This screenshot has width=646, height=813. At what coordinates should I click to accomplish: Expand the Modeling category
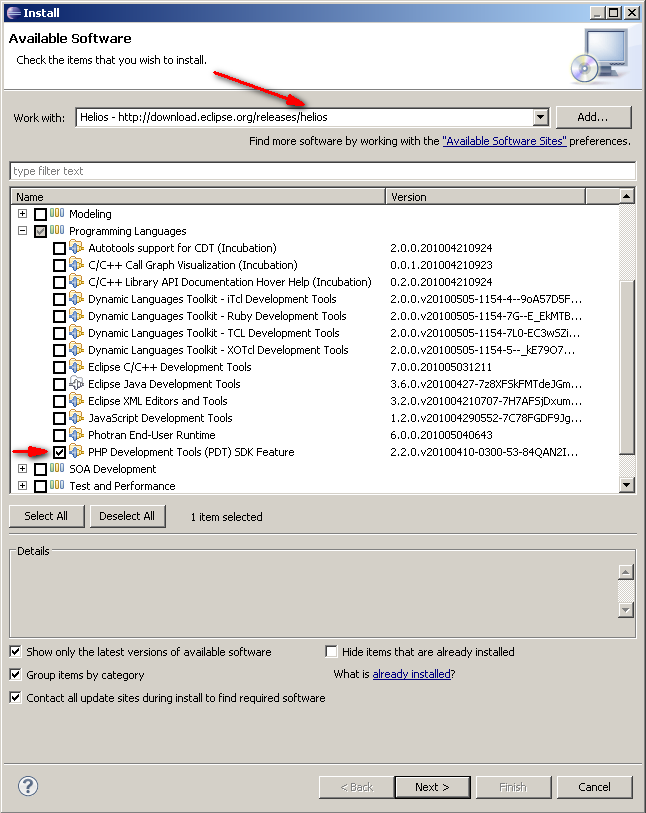22,213
